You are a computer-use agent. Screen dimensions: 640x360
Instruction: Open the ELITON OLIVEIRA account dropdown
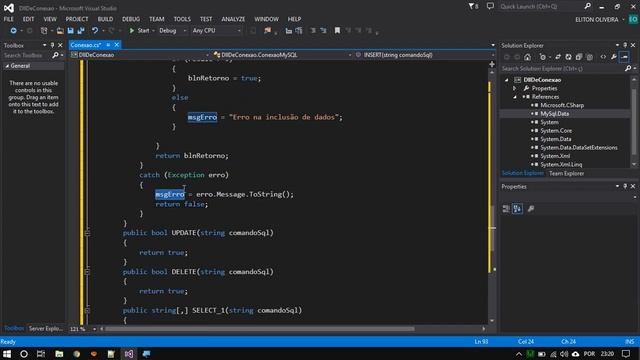point(599,20)
